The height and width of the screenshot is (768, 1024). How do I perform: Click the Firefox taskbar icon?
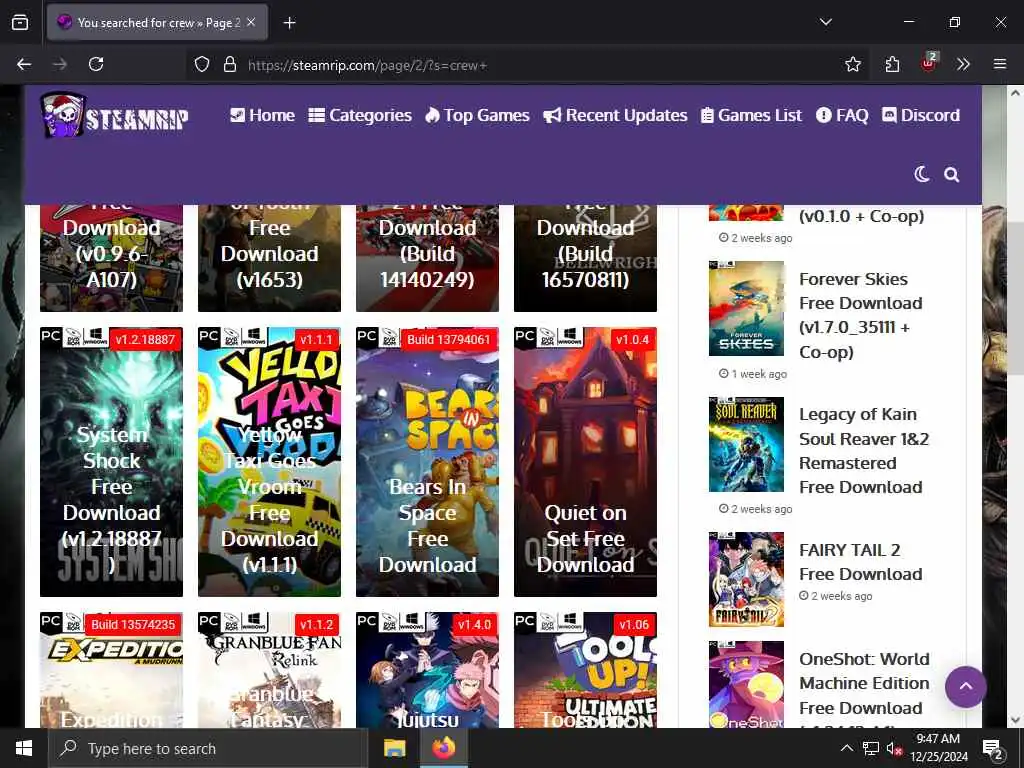pyautogui.click(x=443, y=748)
